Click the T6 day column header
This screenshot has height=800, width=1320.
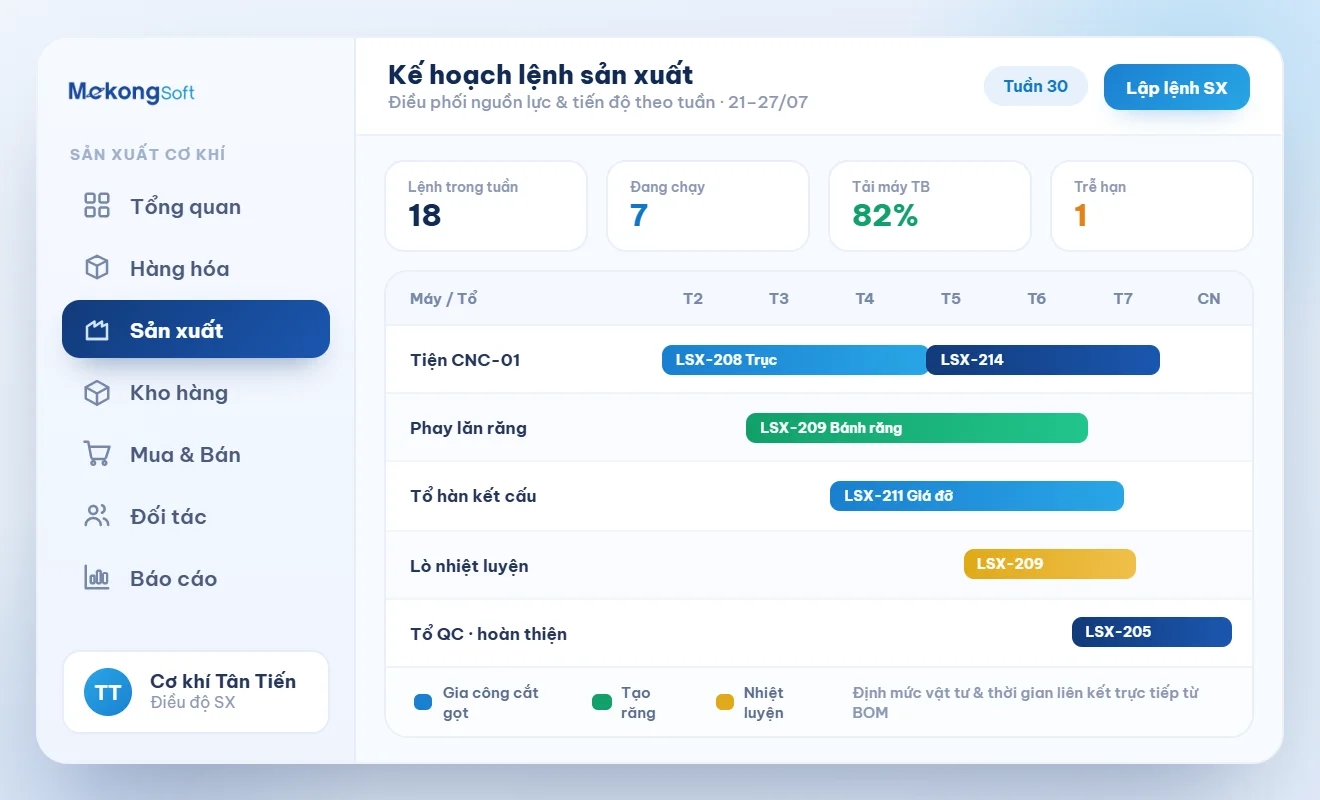coord(1037,299)
